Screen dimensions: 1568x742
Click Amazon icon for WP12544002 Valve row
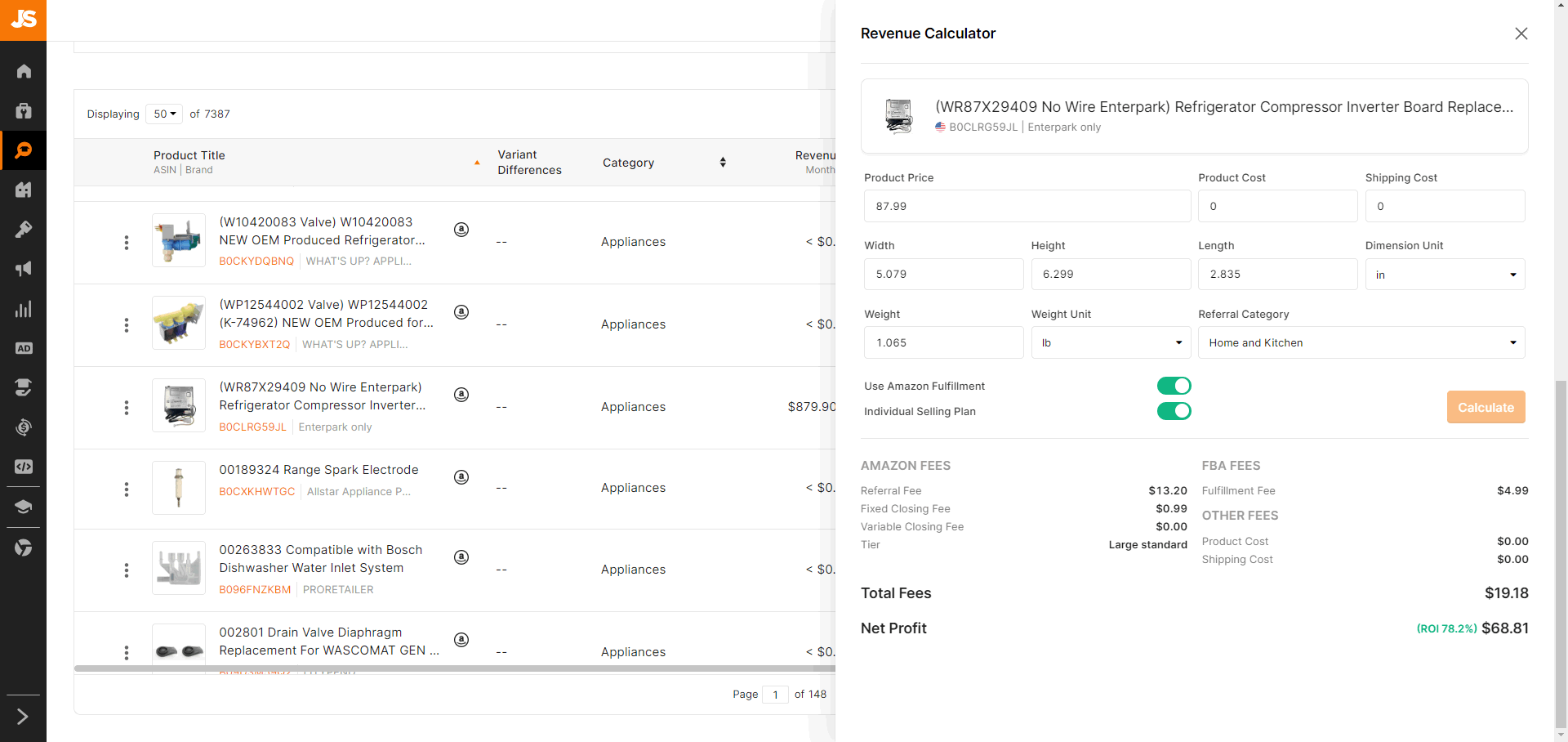click(x=461, y=312)
